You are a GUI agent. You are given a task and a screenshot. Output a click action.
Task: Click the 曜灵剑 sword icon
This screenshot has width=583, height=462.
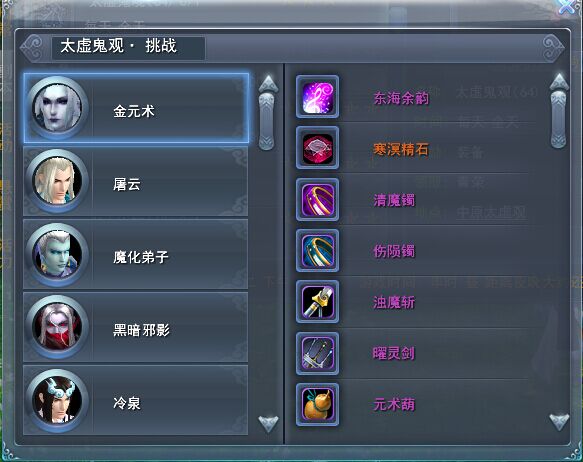(317, 353)
